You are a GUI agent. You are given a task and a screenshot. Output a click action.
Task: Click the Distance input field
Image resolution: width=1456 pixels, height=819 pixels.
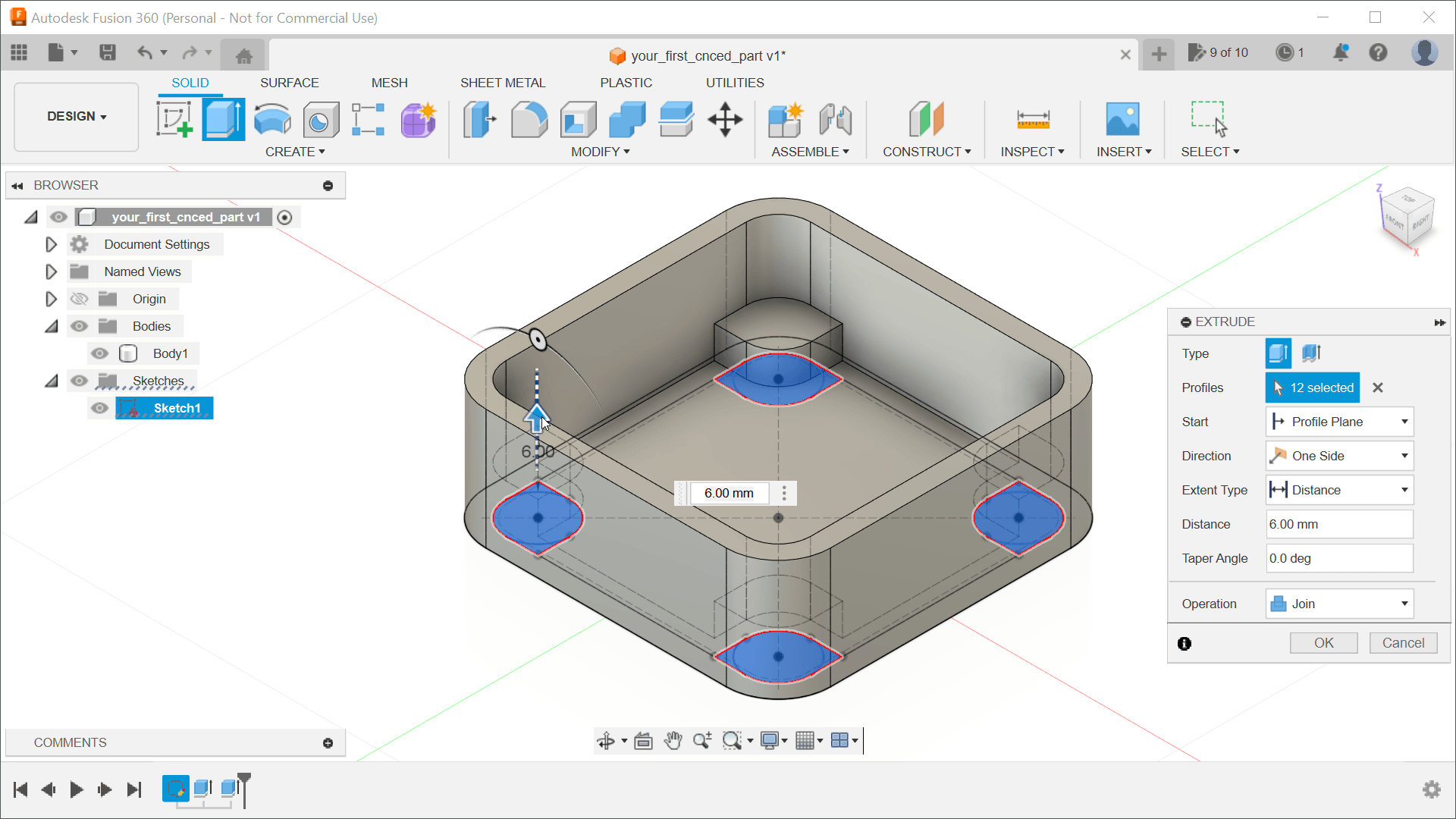(x=1338, y=524)
